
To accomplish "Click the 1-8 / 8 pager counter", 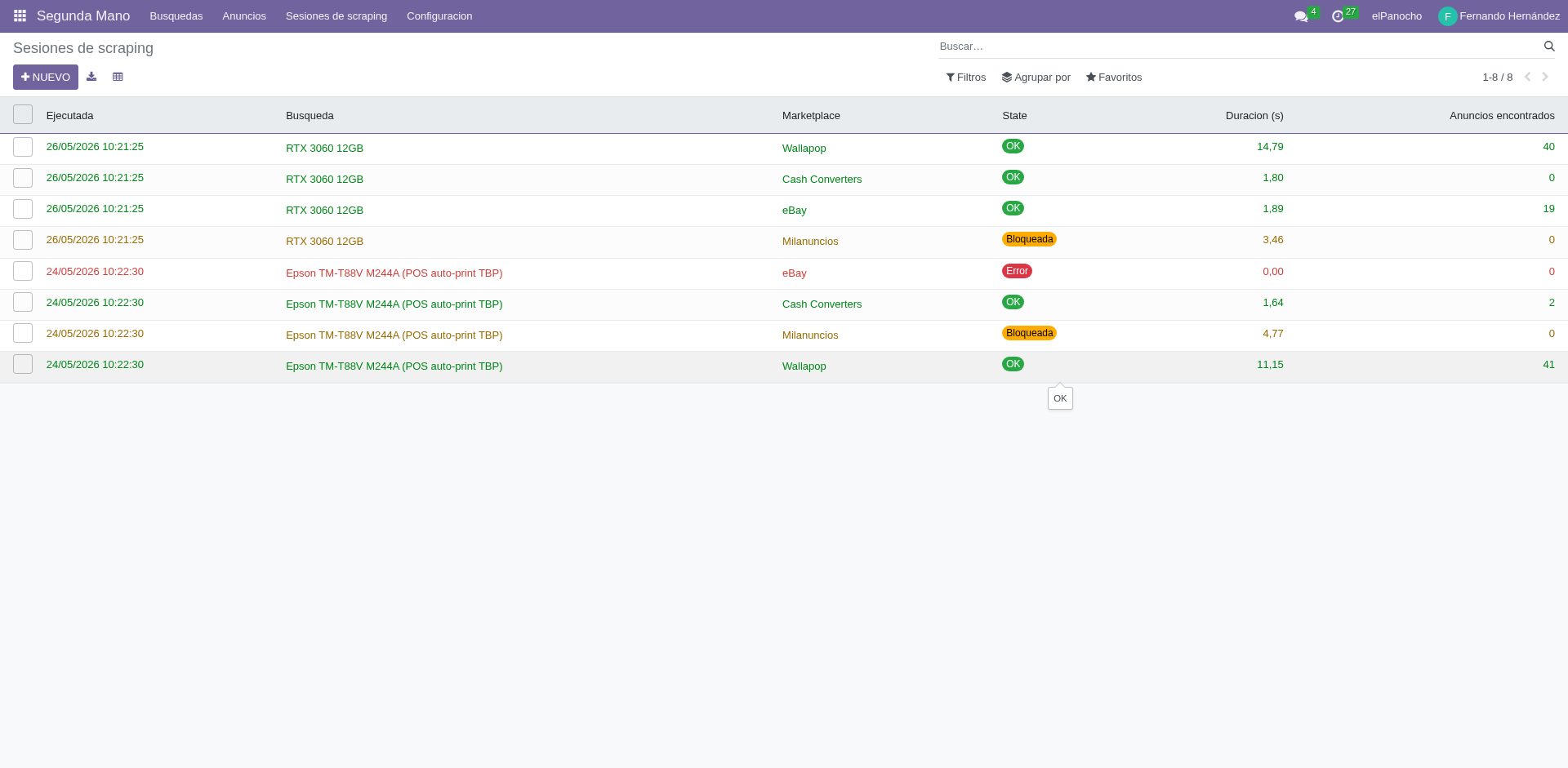I will (x=1497, y=78).
